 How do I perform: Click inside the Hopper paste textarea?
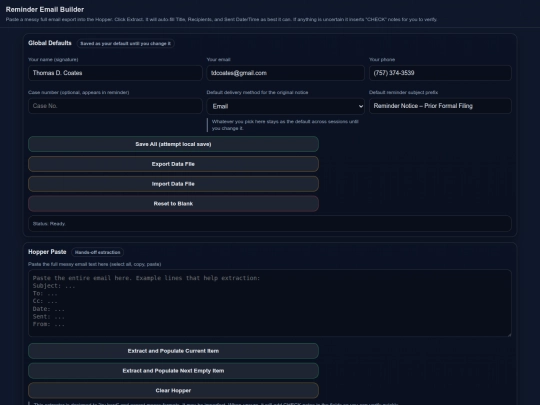[270, 303]
